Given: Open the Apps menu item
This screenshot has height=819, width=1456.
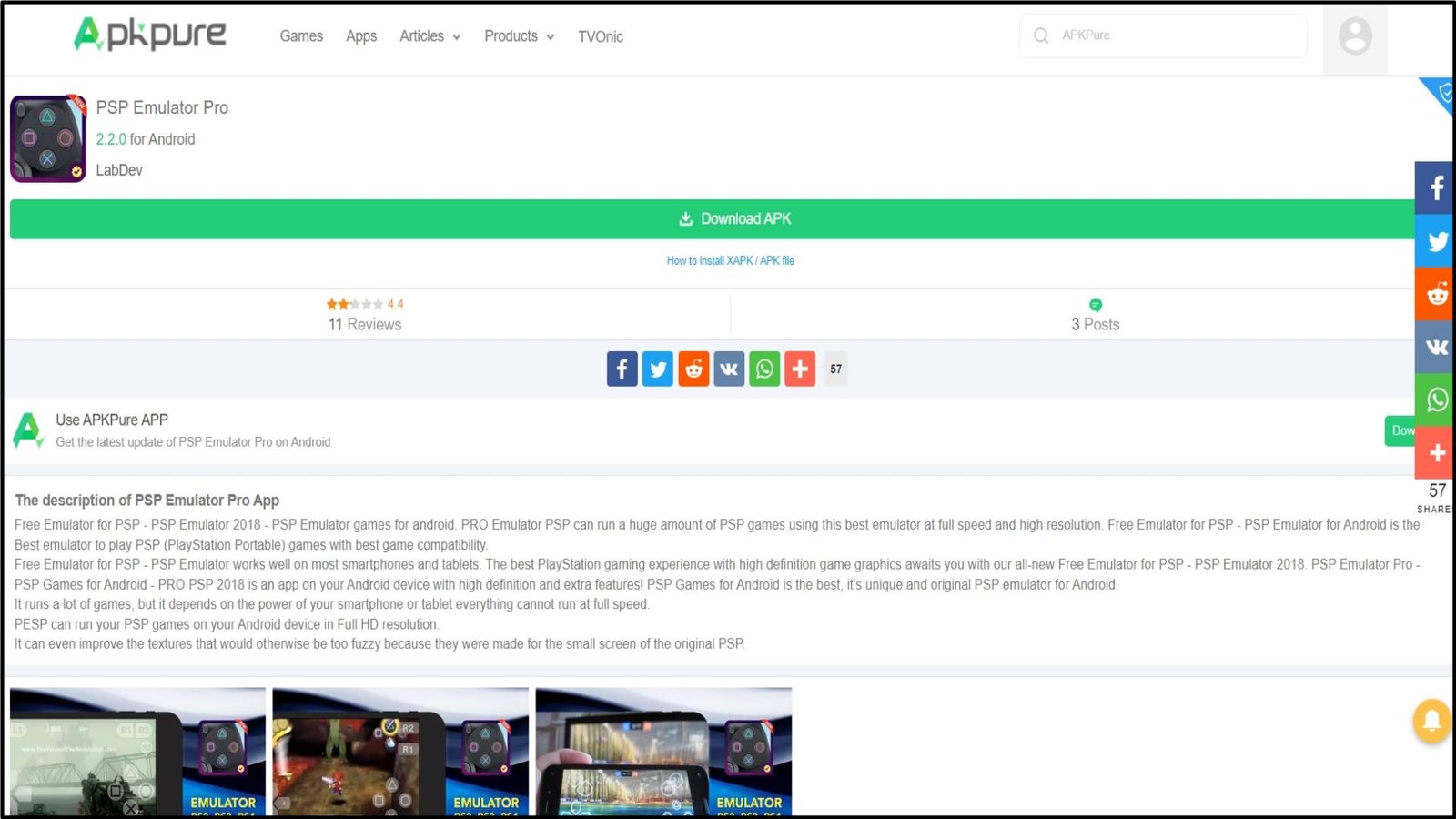Looking at the screenshot, I should pos(361,36).
